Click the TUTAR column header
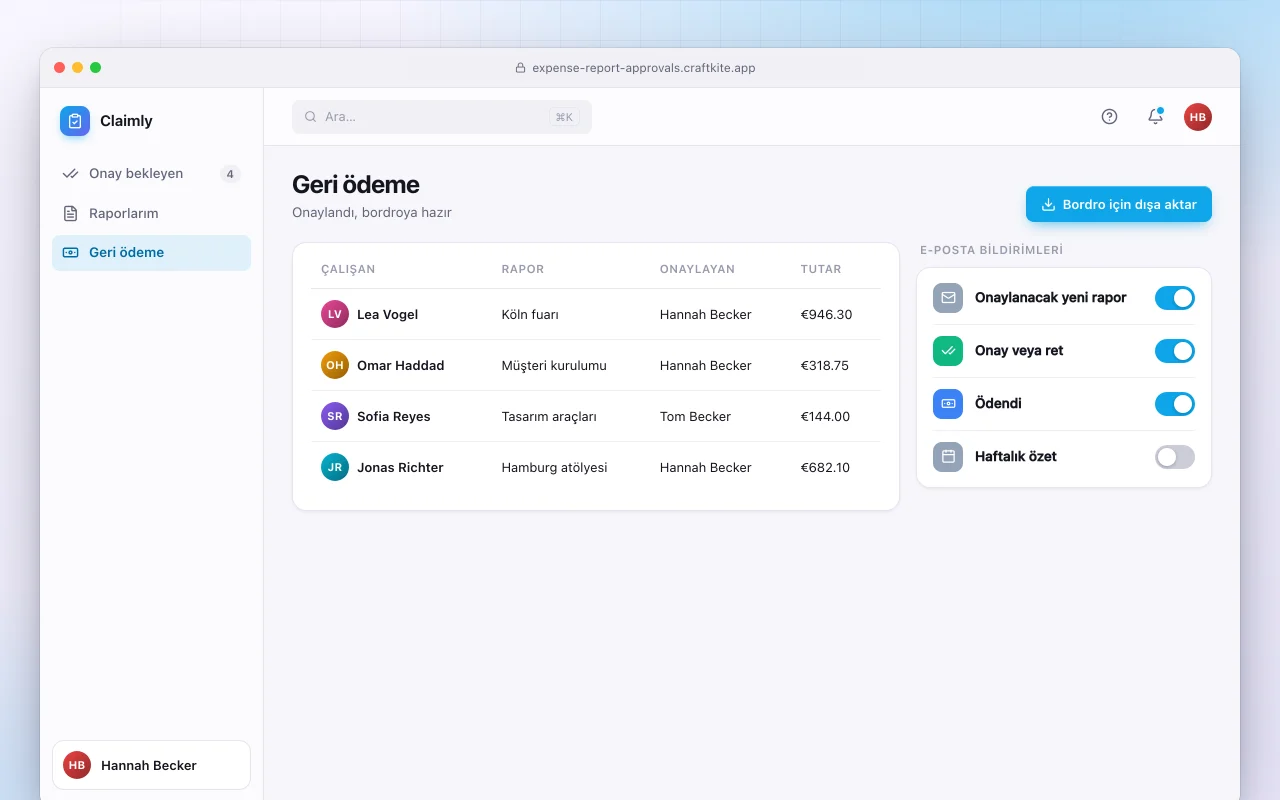Screen dimensions: 1280x800 pos(821,269)
